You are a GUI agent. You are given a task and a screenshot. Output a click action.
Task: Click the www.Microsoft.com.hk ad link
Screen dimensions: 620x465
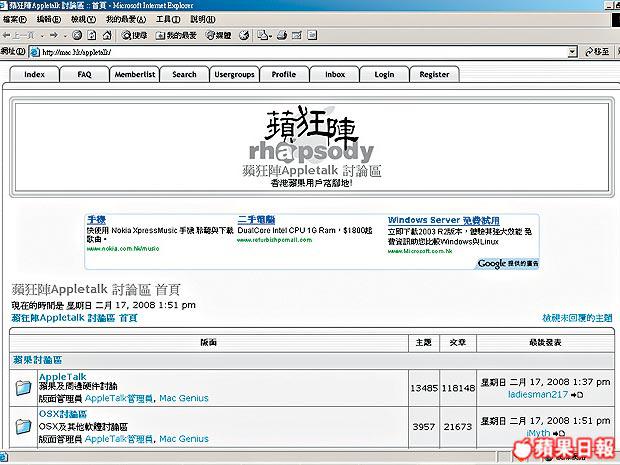point(420,251)
